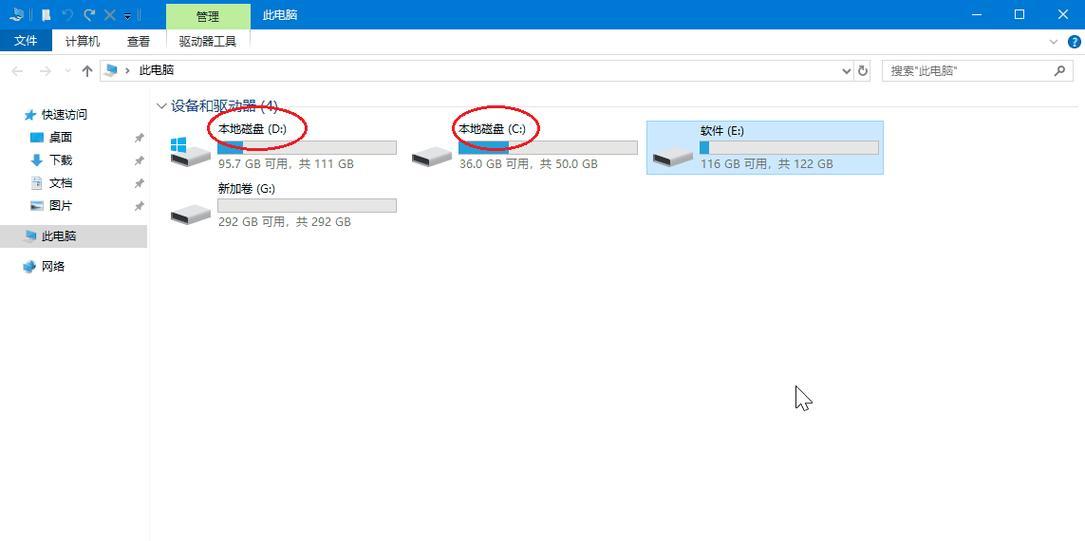Click the computer icon inside the address bar

point(110,70)
